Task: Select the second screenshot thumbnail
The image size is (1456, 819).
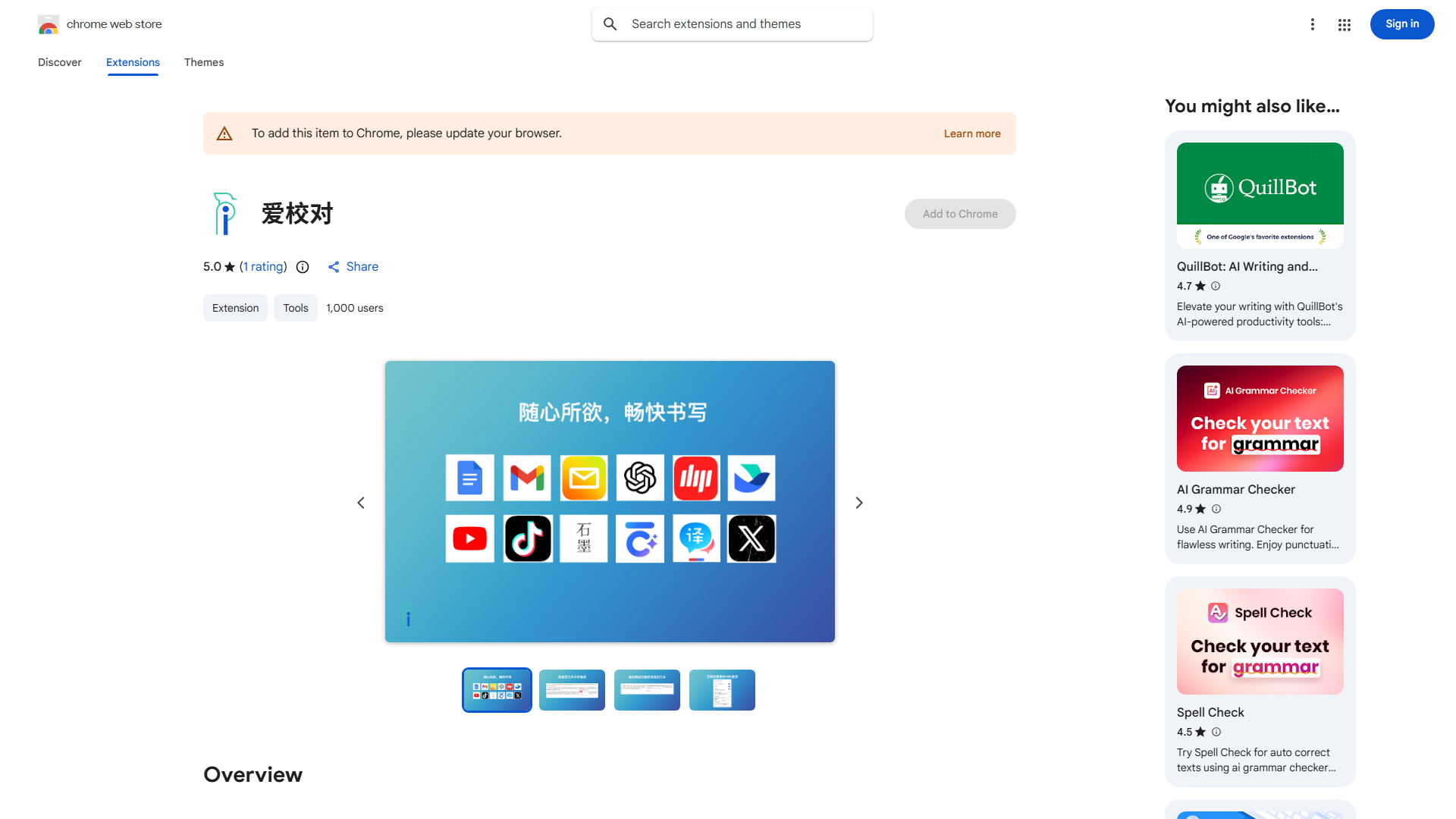Action: [572, 690]
